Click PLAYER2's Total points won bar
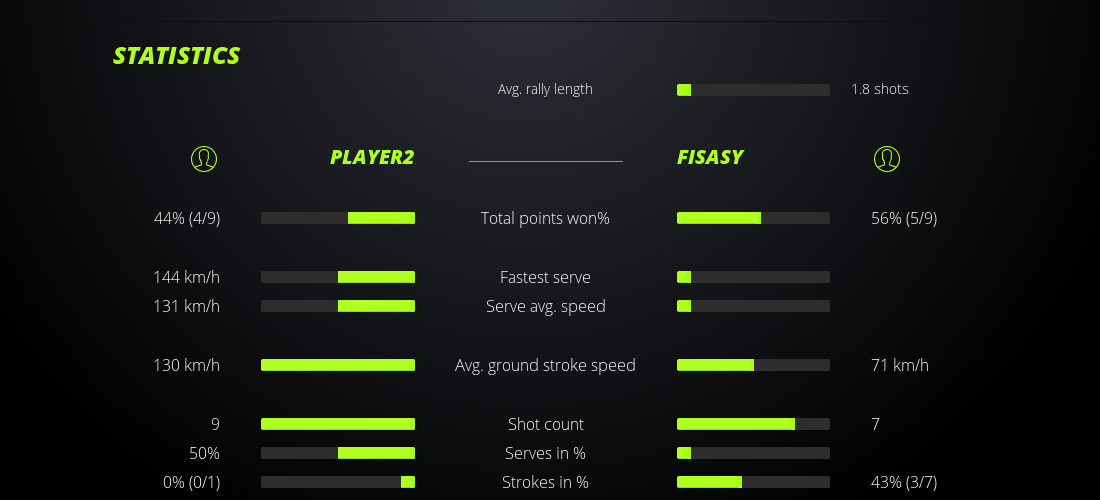1100x500 pixels. point(338,218)
